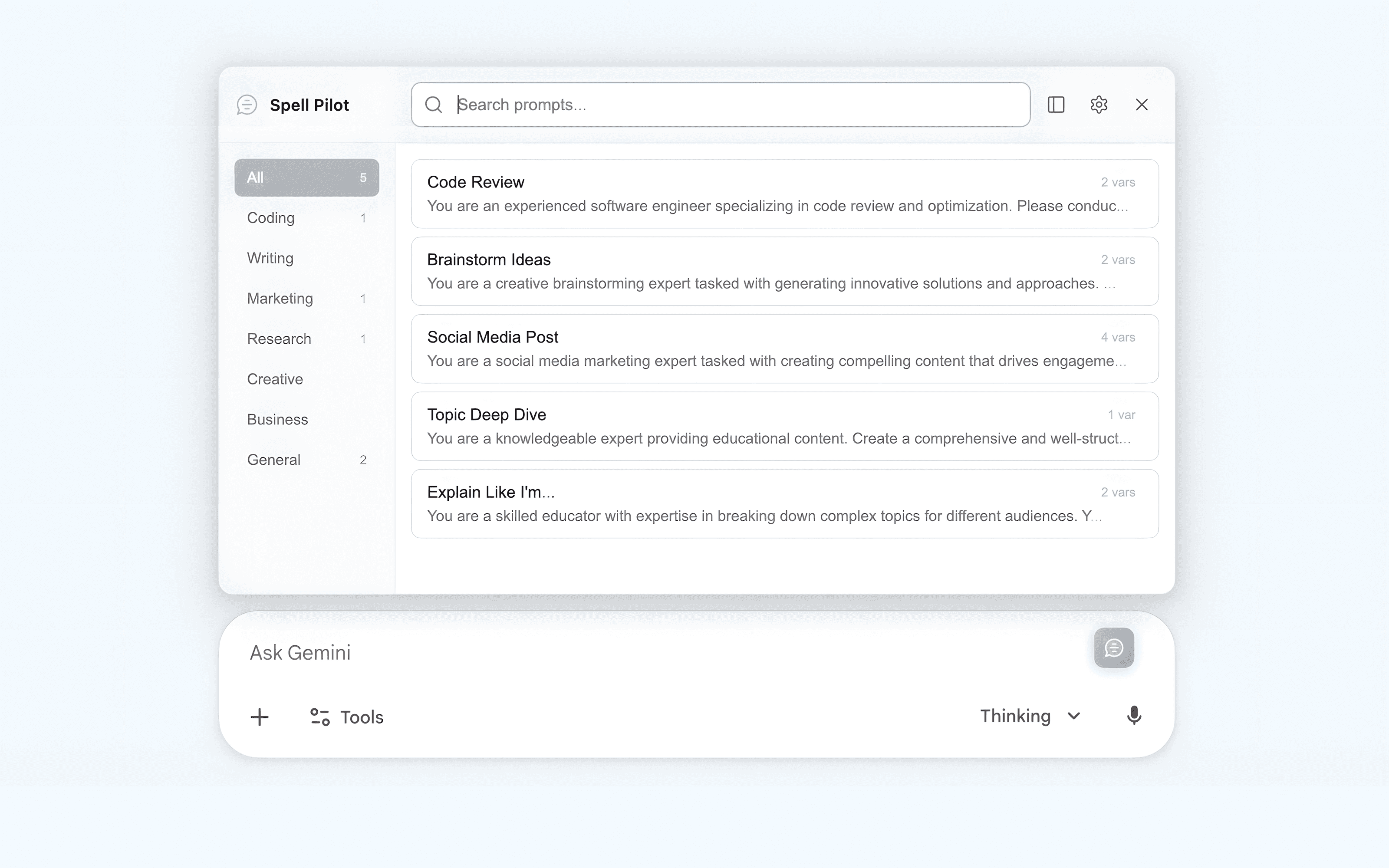Click the microphone voice input icon
This screenshot has width=1389, height=868.
point(1134,716)
